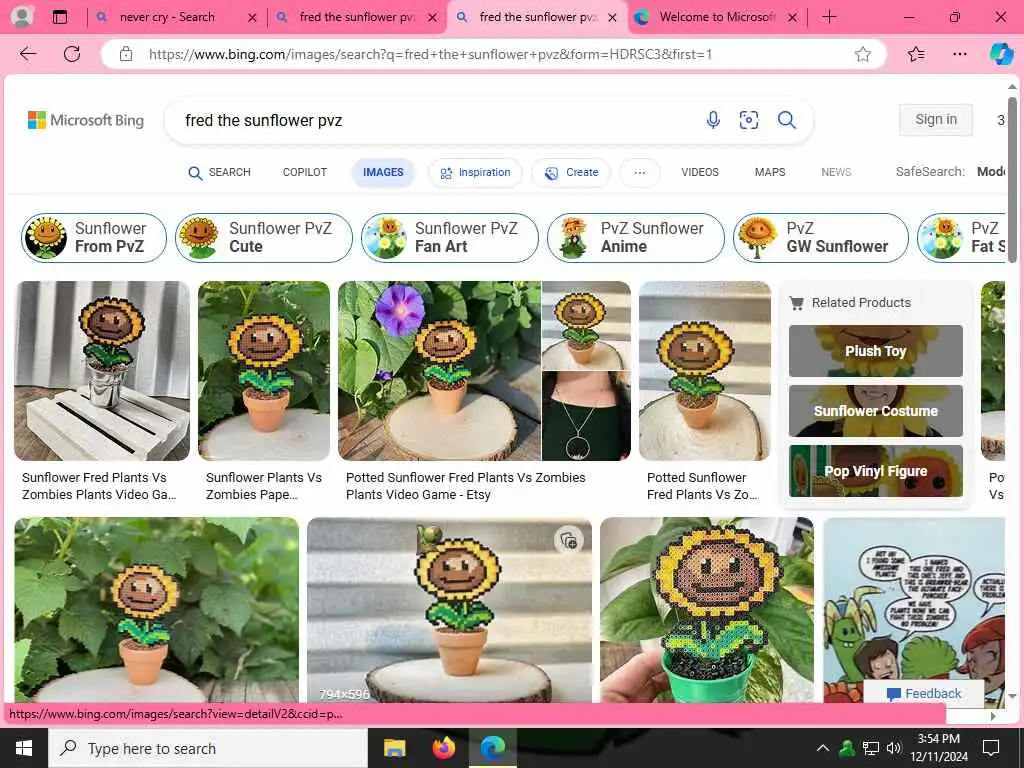1024x768 pixels.
Task: Open Plush Toy related product
Action: 876,351
